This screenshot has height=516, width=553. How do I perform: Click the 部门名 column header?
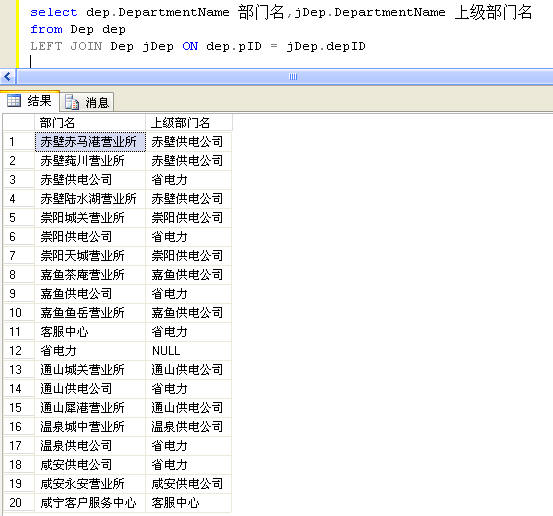[x=90, y=123]
